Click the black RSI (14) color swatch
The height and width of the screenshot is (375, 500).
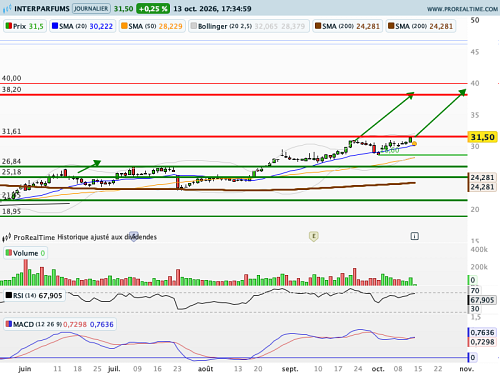coord(9,295)
